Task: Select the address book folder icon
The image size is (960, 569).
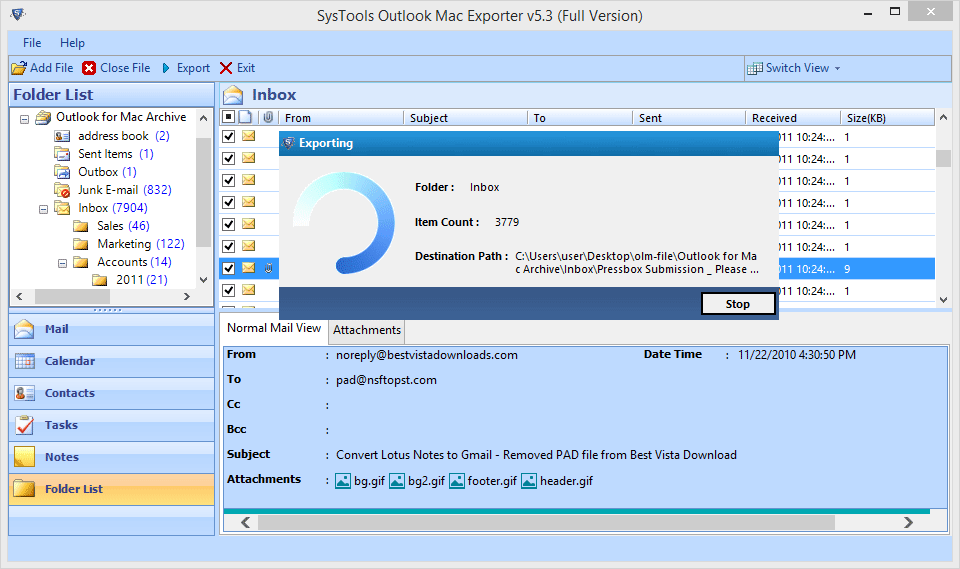Action: point(62,136)
